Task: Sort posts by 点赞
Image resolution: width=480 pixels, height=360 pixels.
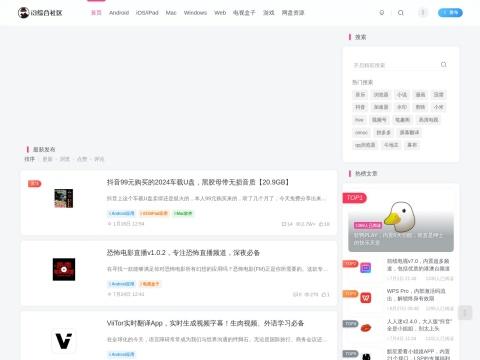Action: point(82,159)
